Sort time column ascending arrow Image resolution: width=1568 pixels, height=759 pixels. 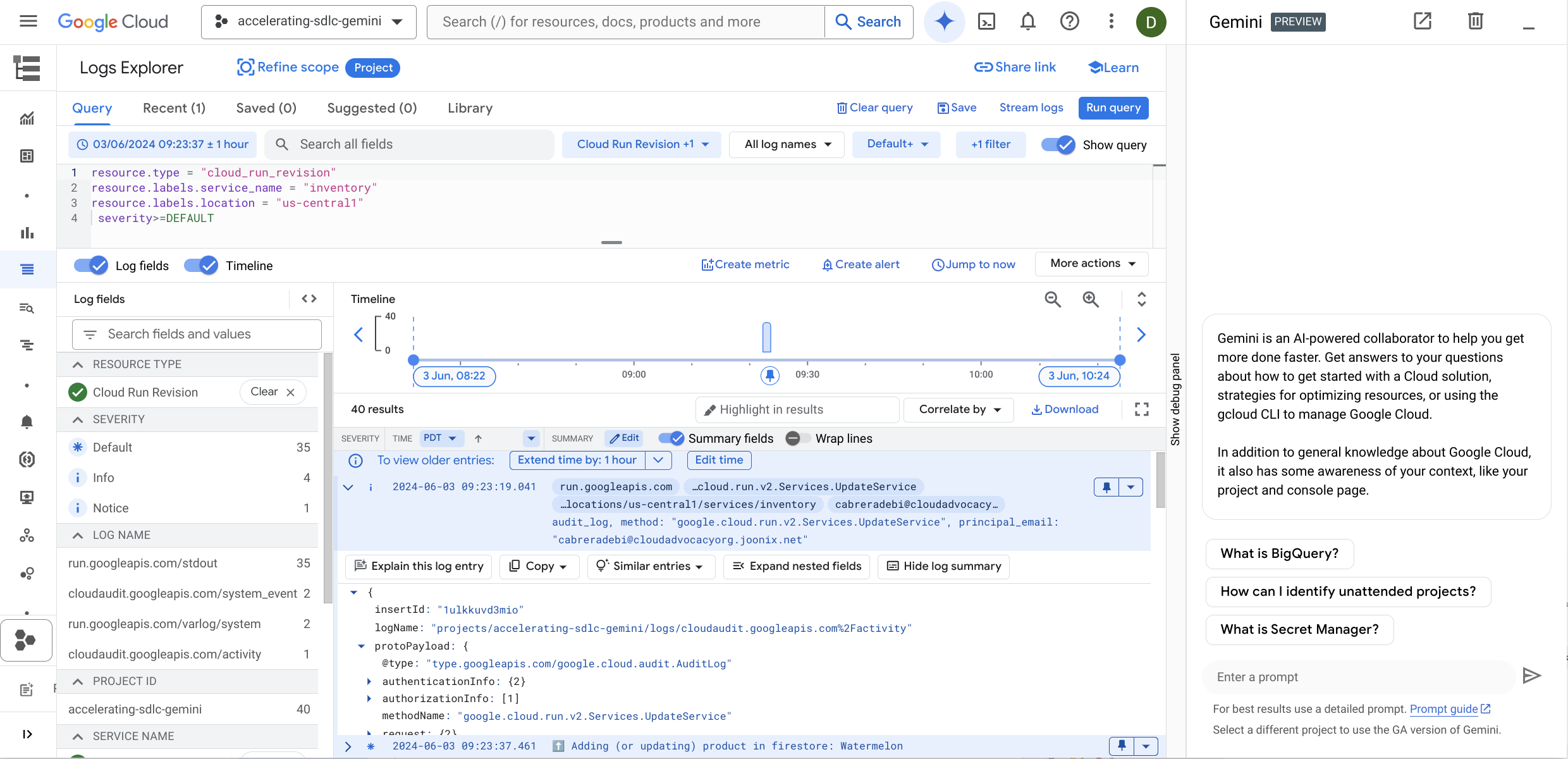pyautogui.click(x=479, y=438)
